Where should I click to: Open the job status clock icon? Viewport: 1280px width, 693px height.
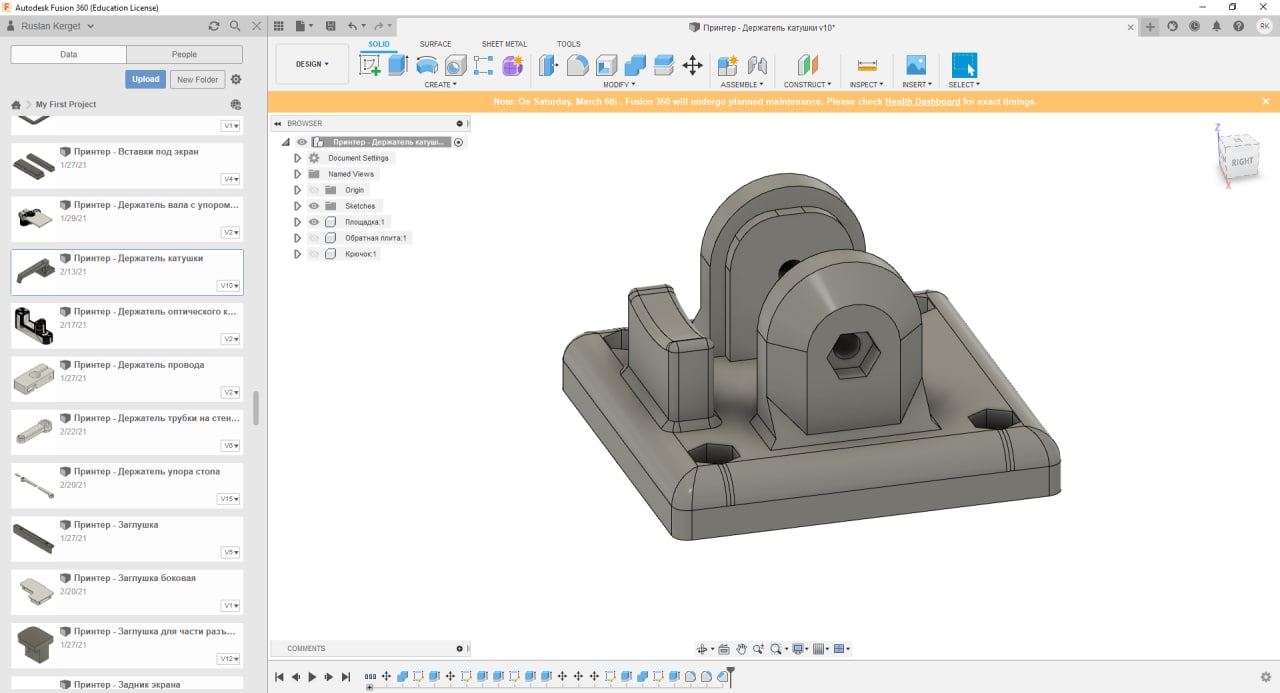click(1194, 27)
